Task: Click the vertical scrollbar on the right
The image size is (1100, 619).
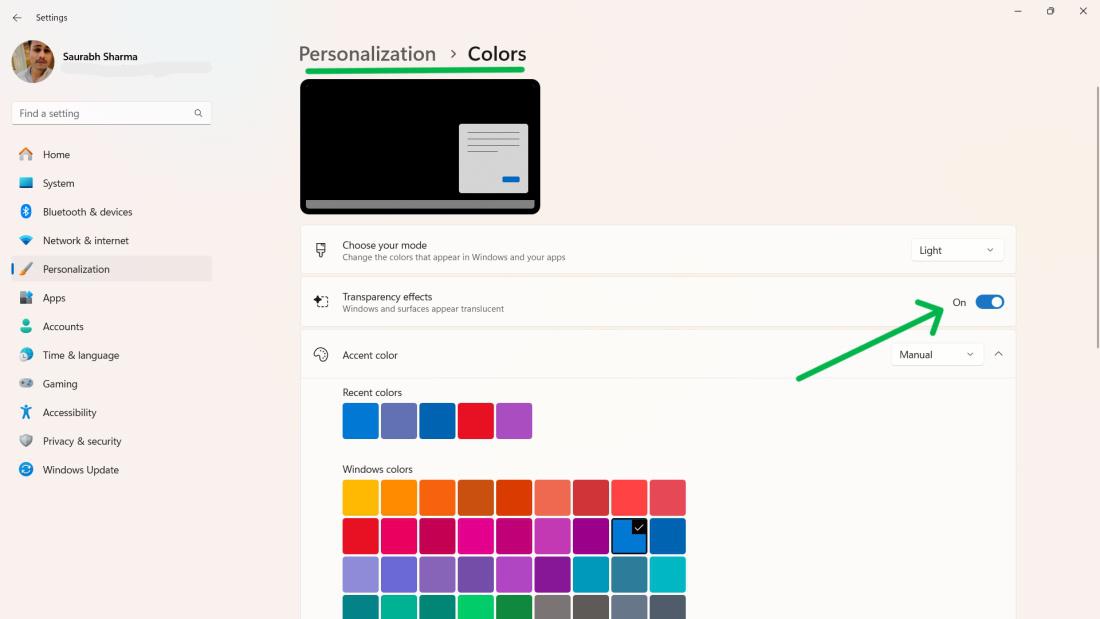Action: (1098, 218)
